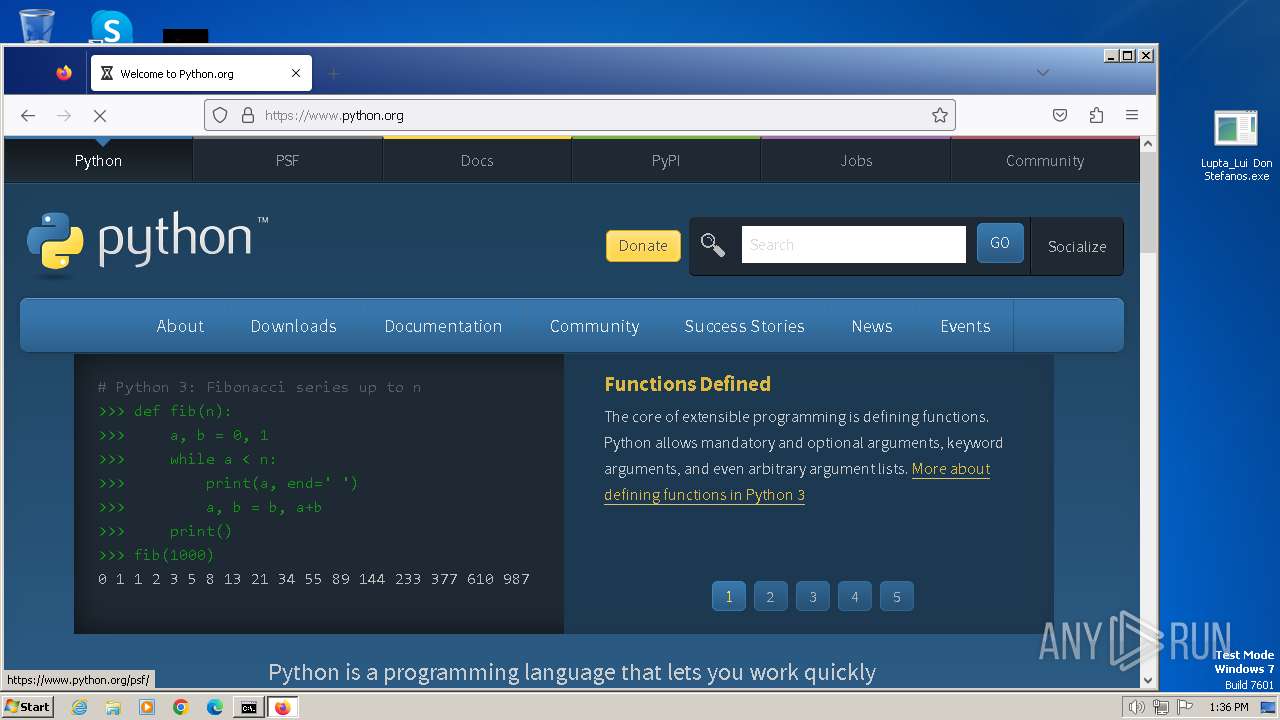Click the magnifying glass search icon
The width and height of the screenshot is (1280, 720).
tap(713, 244)
